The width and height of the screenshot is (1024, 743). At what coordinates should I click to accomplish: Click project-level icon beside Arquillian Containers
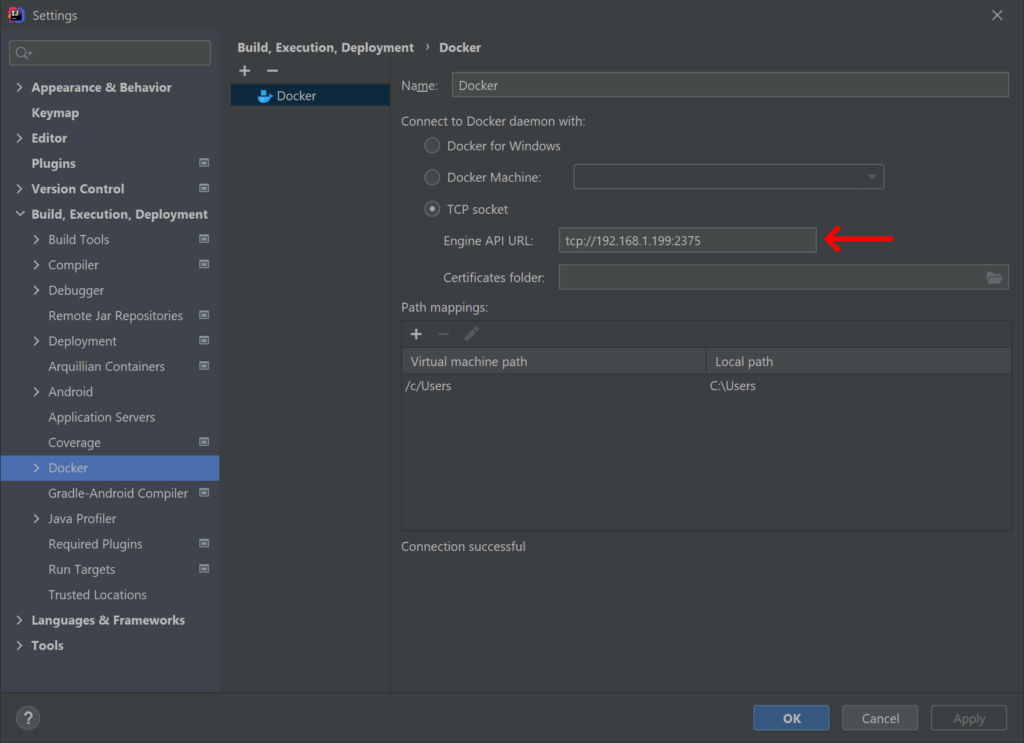click(204, 366)
